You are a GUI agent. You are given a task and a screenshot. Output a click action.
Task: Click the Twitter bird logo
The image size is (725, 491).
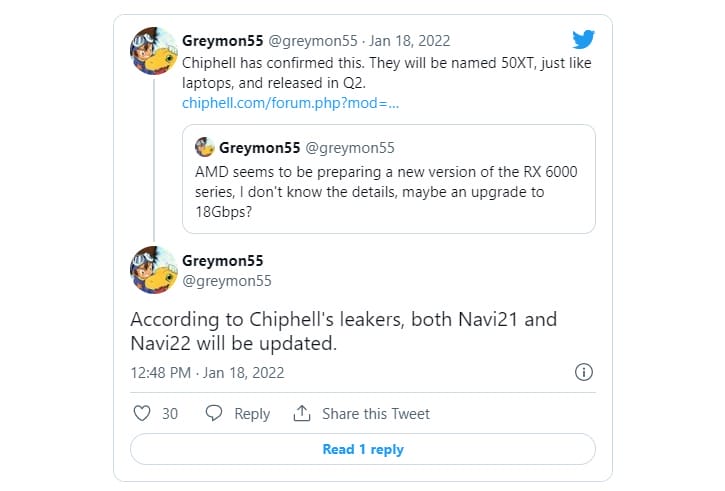(583, 40)
